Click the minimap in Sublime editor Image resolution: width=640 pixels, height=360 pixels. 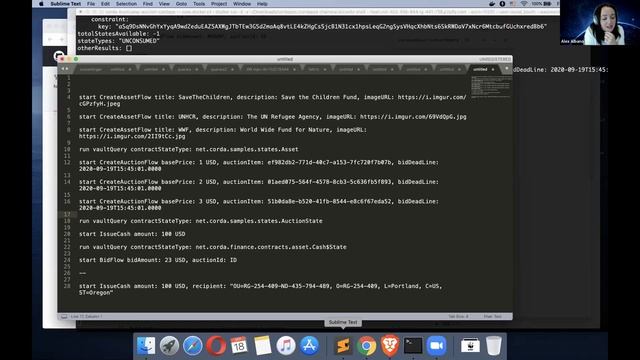click(491, 87)
